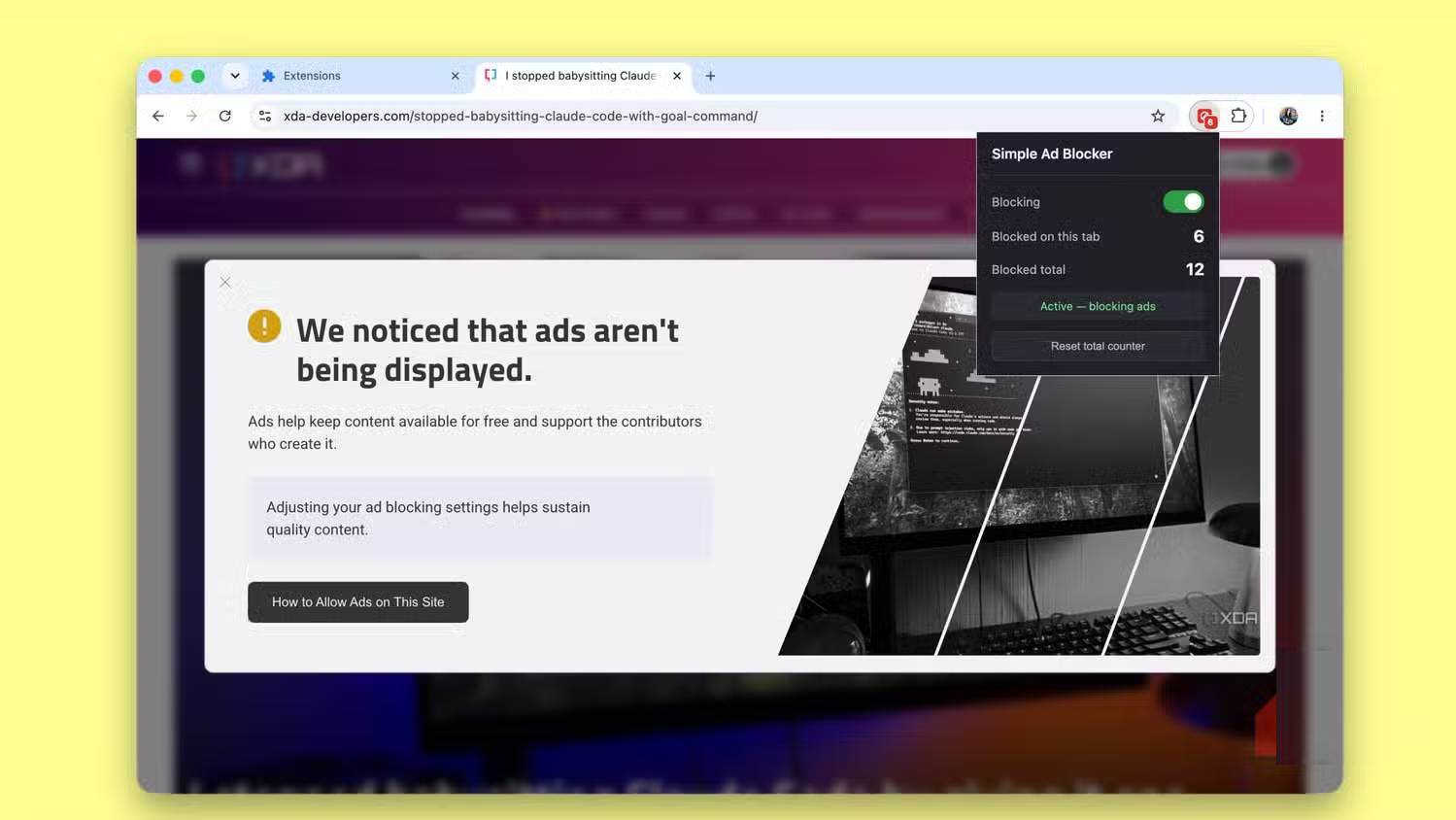Click the yellow warning exclamation icon

coord(264,325)
